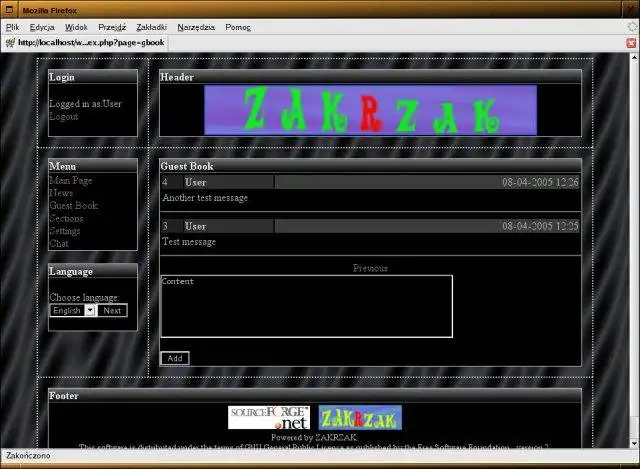The image size is (640, 469).
Task: Click the SourceForge.net logo
Action: tap(269, 418)
